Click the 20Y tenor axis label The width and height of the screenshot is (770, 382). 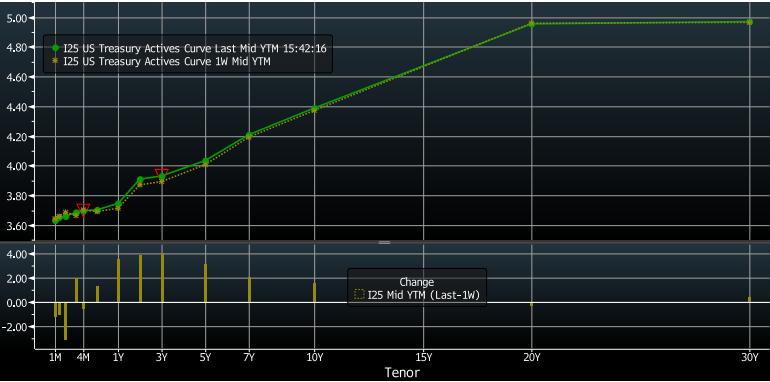[x=532, y=357]
